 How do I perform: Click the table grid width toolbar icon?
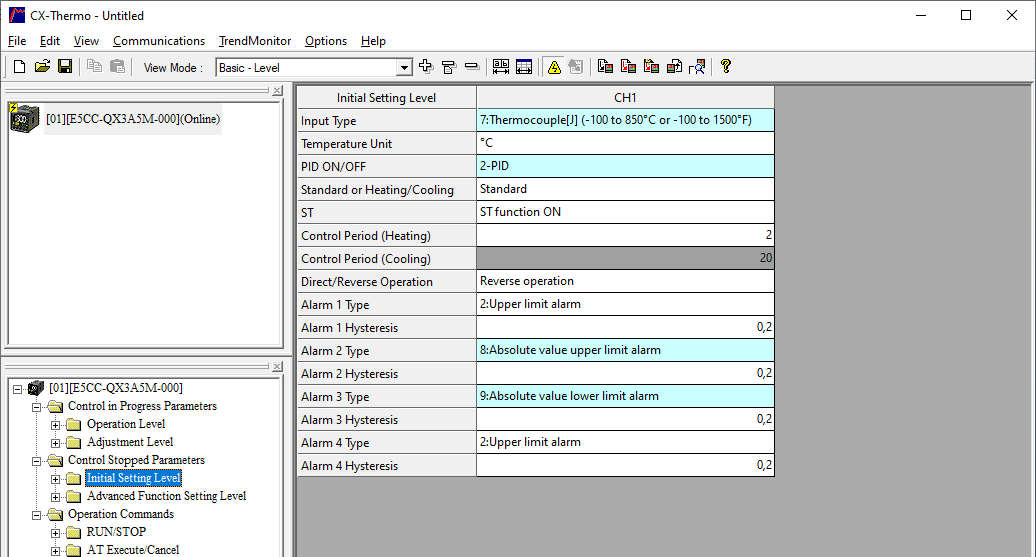tap(524, 67)
